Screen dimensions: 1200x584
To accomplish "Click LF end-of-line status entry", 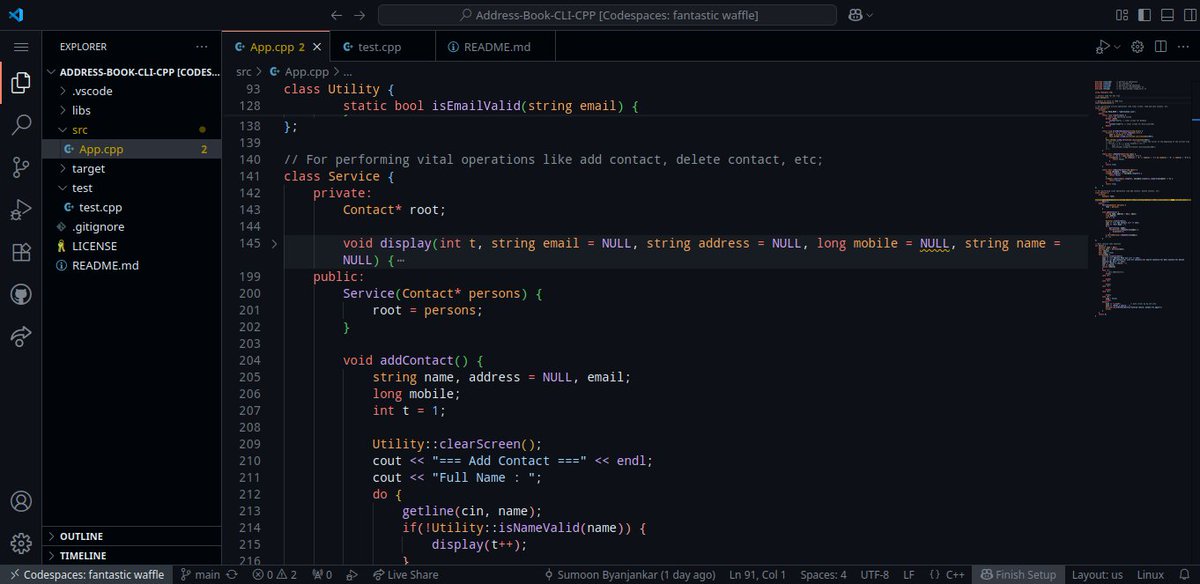I will 909,575.
